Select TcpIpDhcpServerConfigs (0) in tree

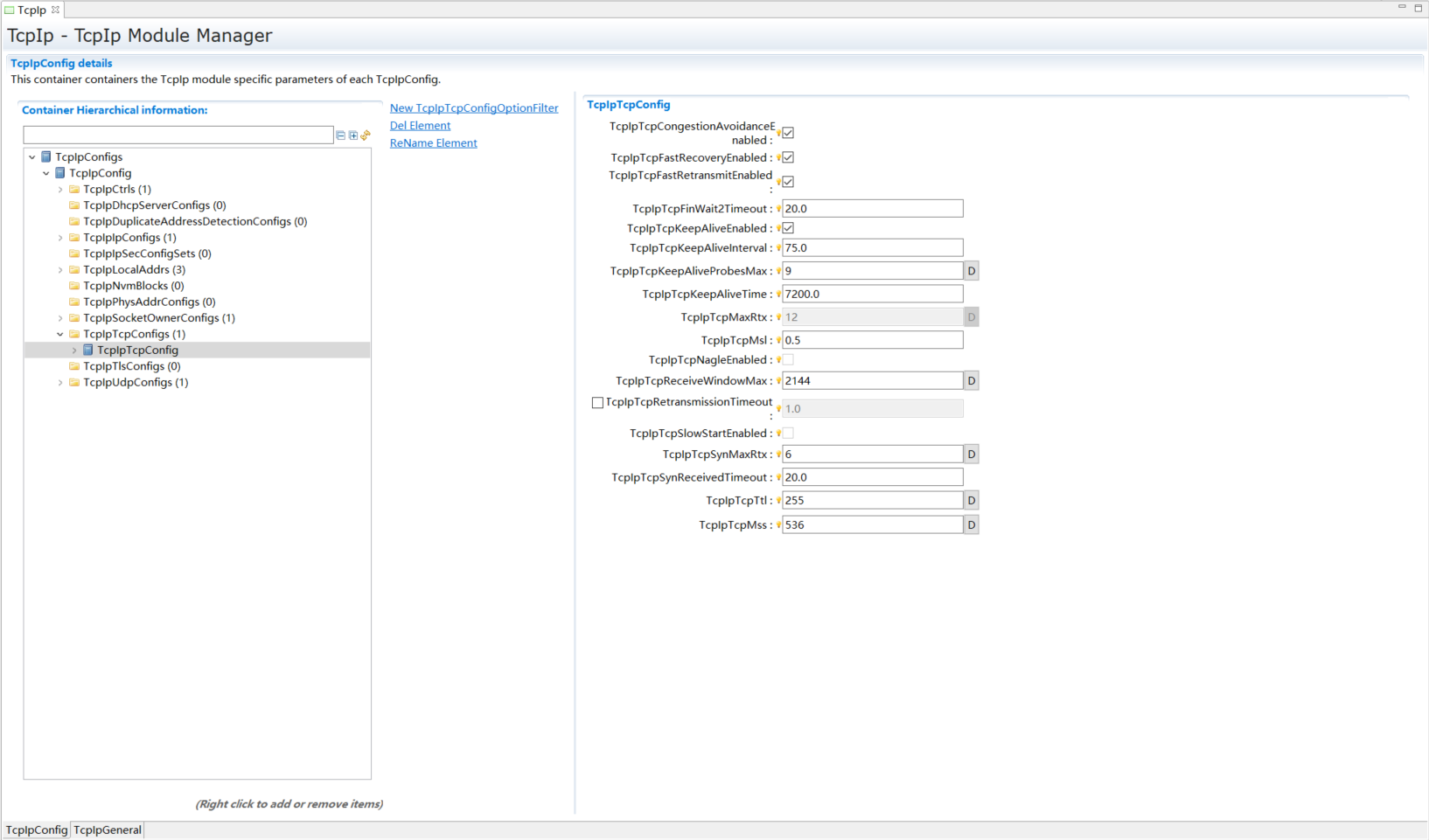154,205
